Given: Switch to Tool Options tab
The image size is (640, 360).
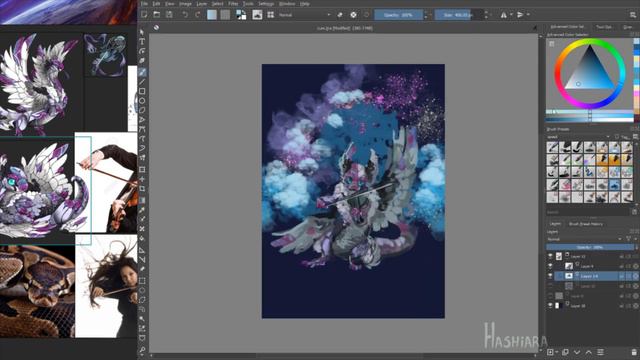Looking at the screenshot, I should [604, 27].
